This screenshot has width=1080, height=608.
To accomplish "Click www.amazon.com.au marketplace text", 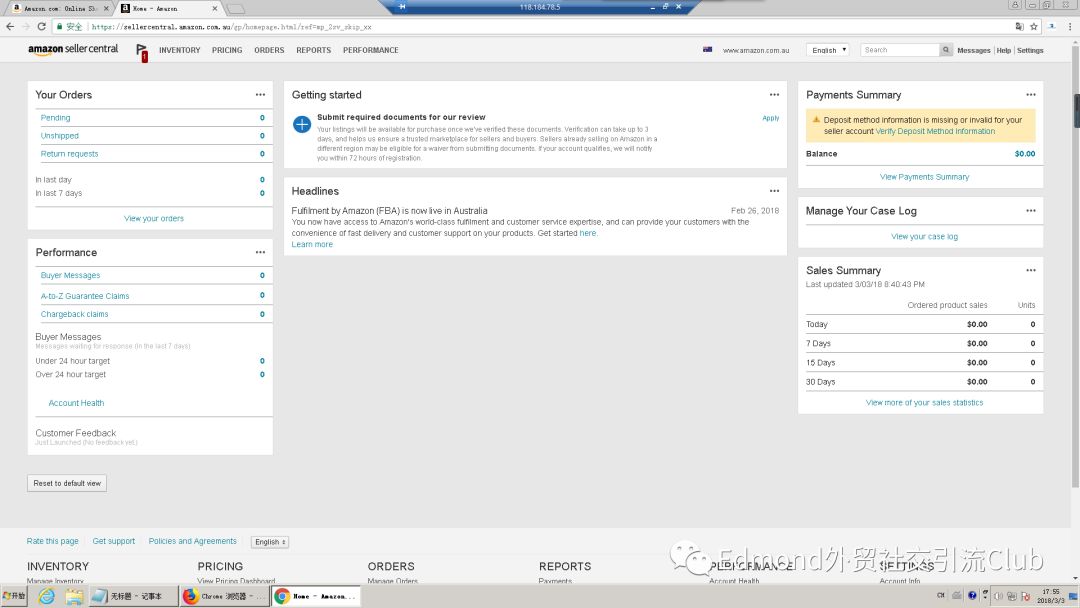I will tap(756, 50).
